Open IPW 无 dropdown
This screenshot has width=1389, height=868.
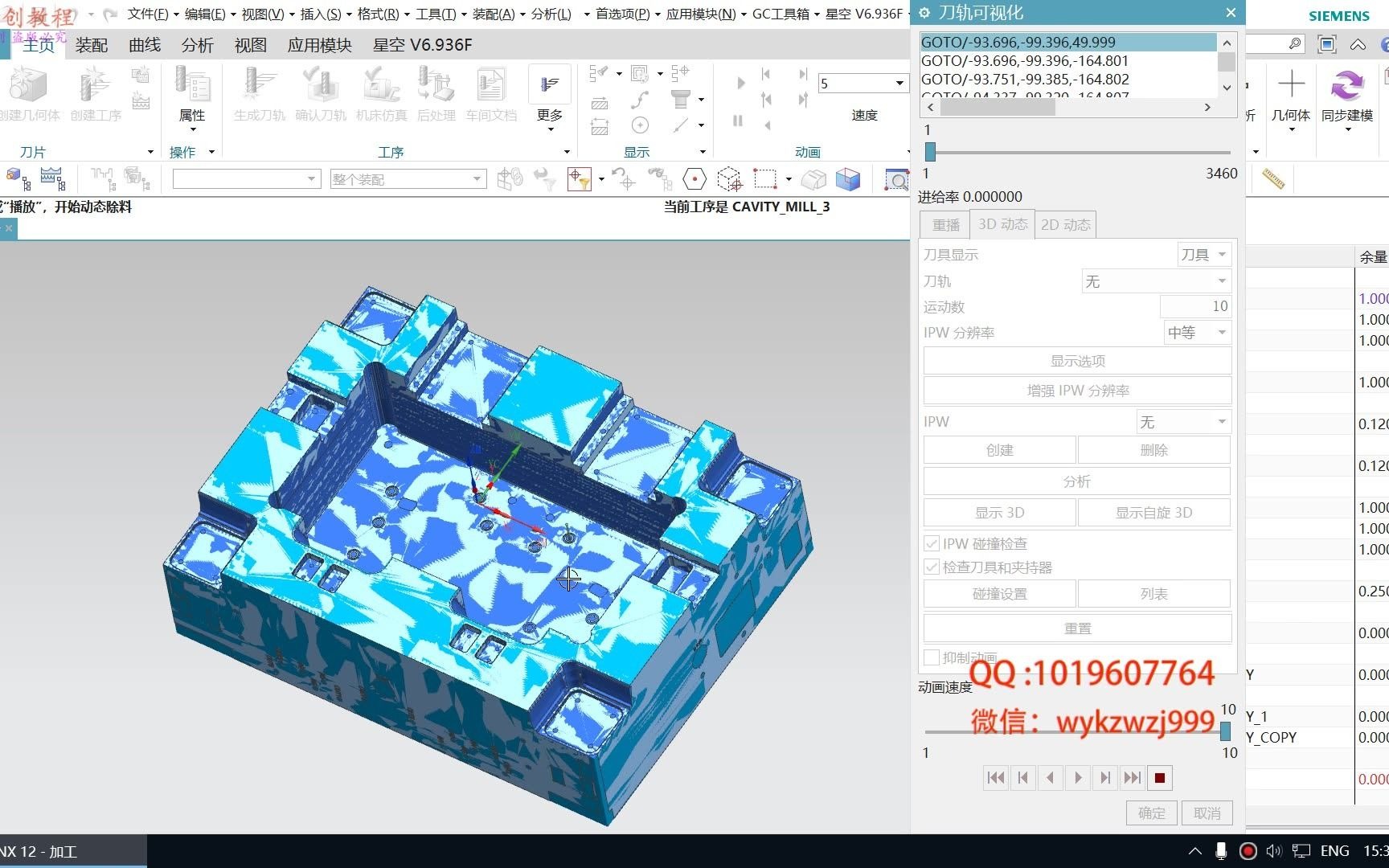[x=1183, y=422]
